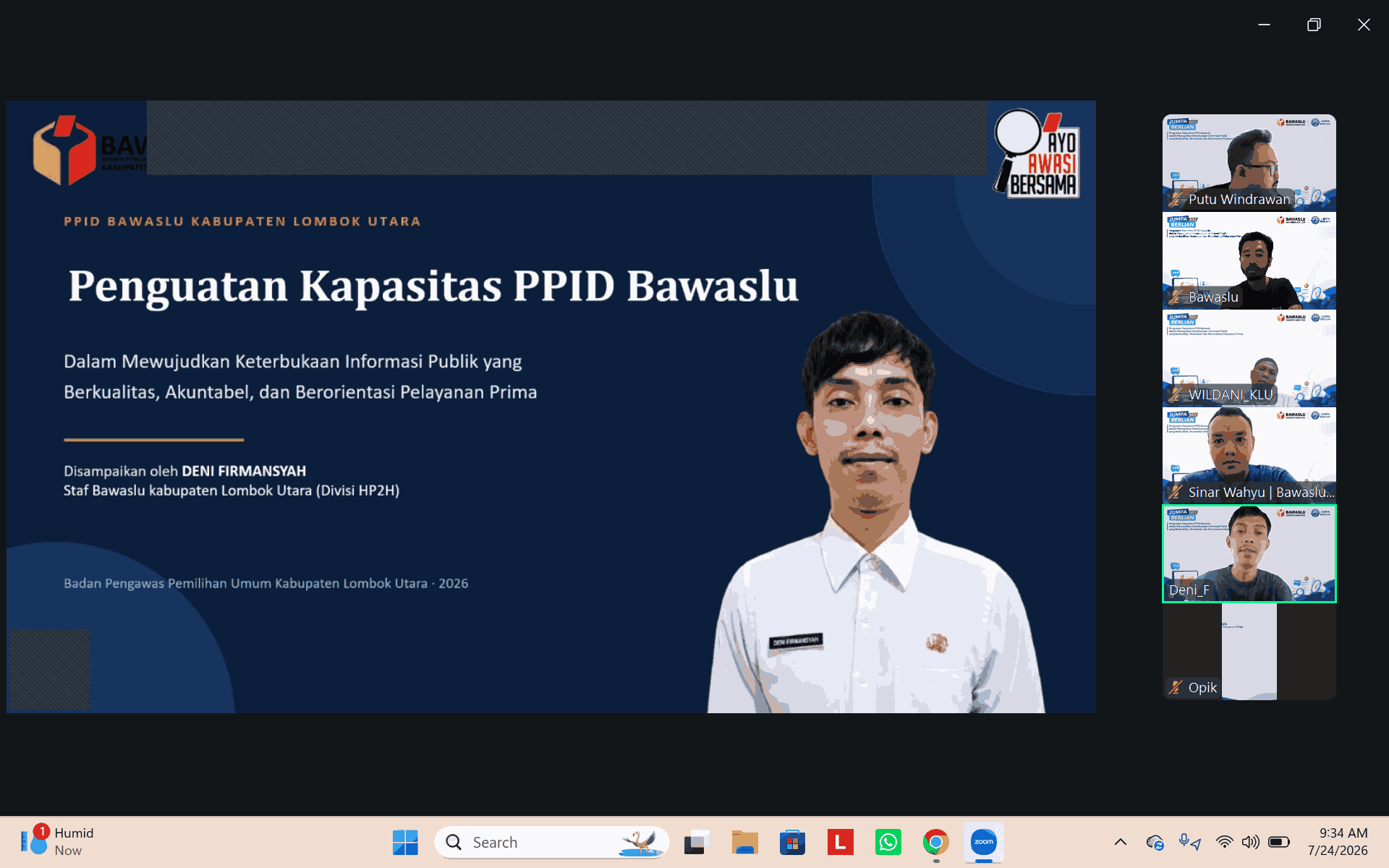Close the Zoom meeting window
The image size is (1389, 868).
(1364, 25)
